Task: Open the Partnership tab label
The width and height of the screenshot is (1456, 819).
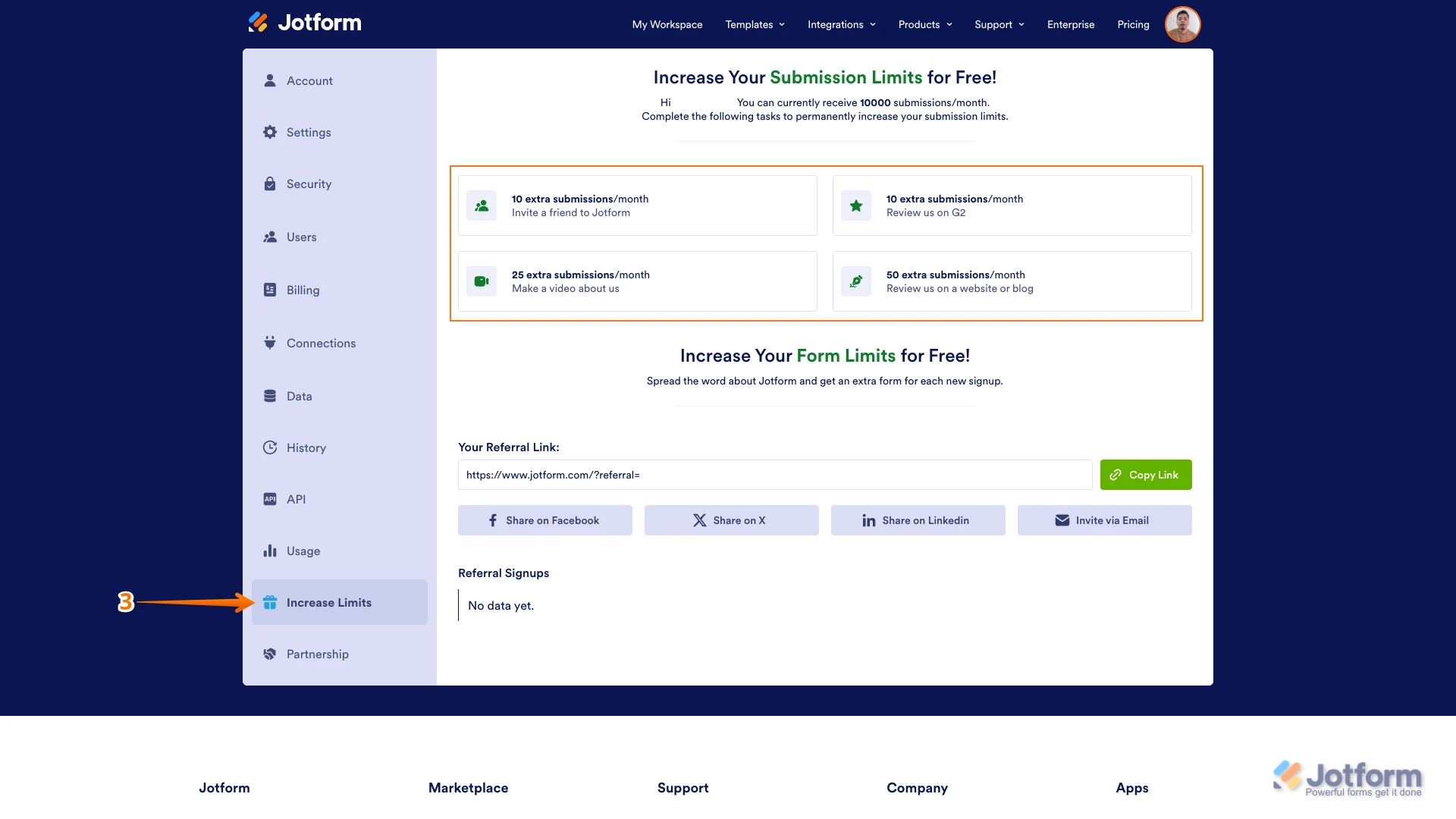Action: coord(318,654)
